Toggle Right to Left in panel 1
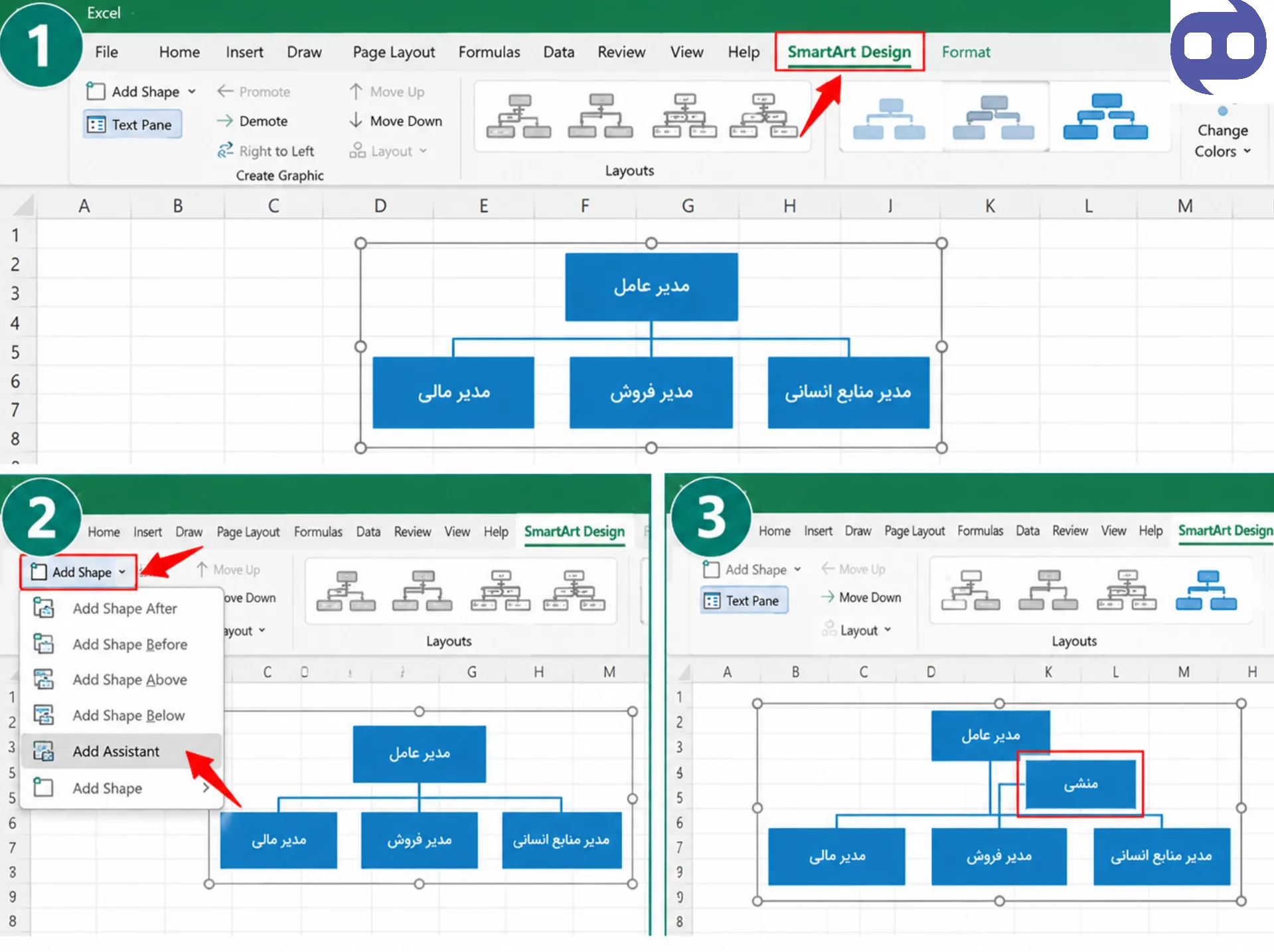The width and height of the screenshot is (1274, 952). point(266,151)
